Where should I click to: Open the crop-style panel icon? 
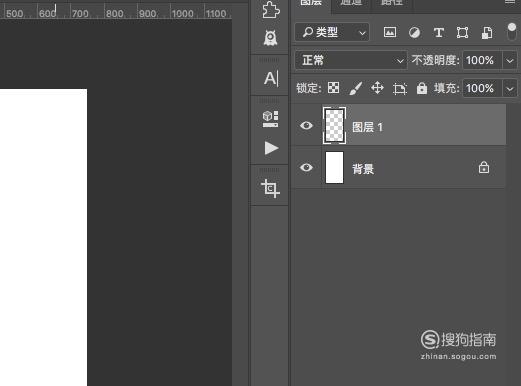point(270,188)
